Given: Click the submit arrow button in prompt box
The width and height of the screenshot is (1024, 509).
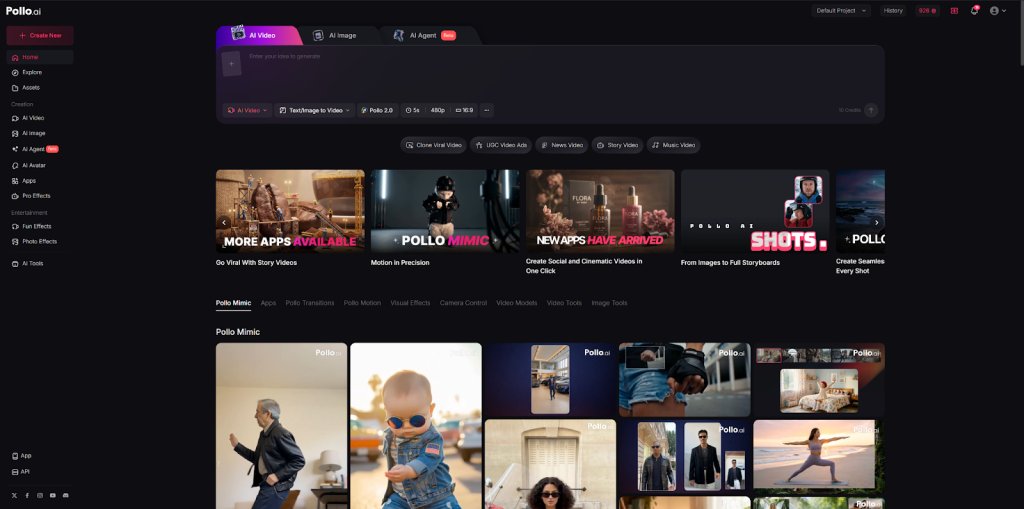Looking at the screenshot, I should coord(871,110).
